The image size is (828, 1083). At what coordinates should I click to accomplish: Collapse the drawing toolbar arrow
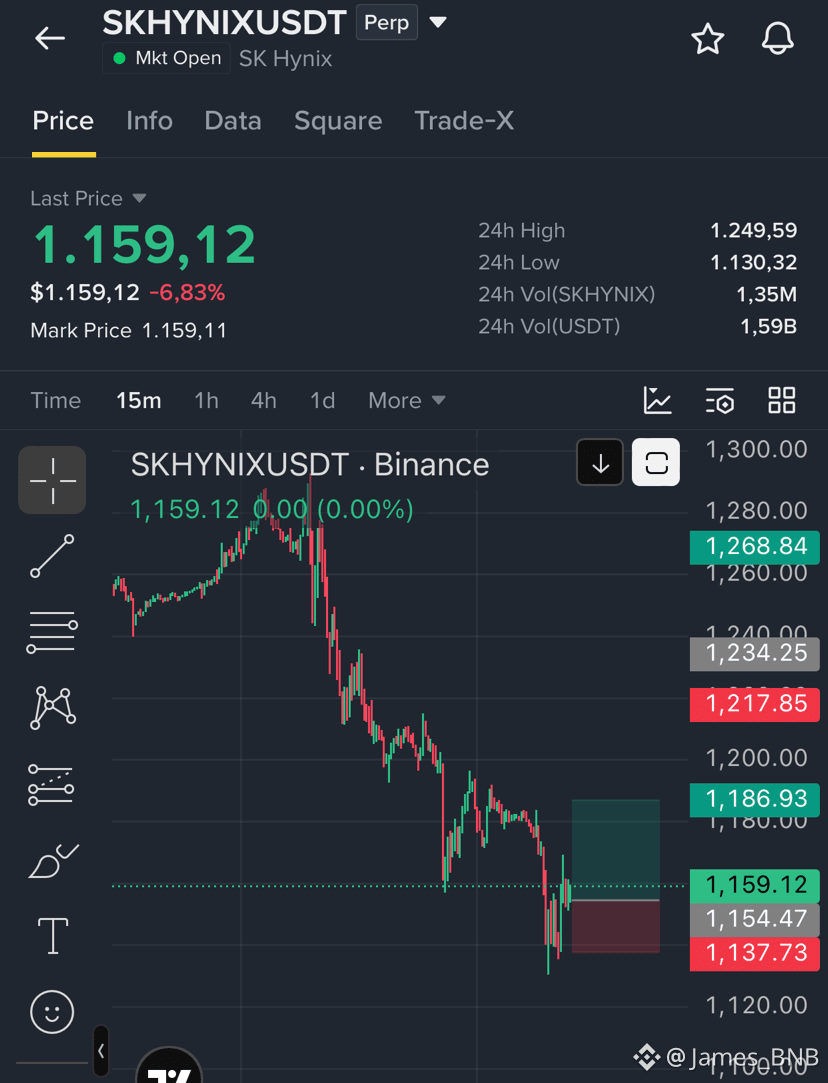(101, 1051)
